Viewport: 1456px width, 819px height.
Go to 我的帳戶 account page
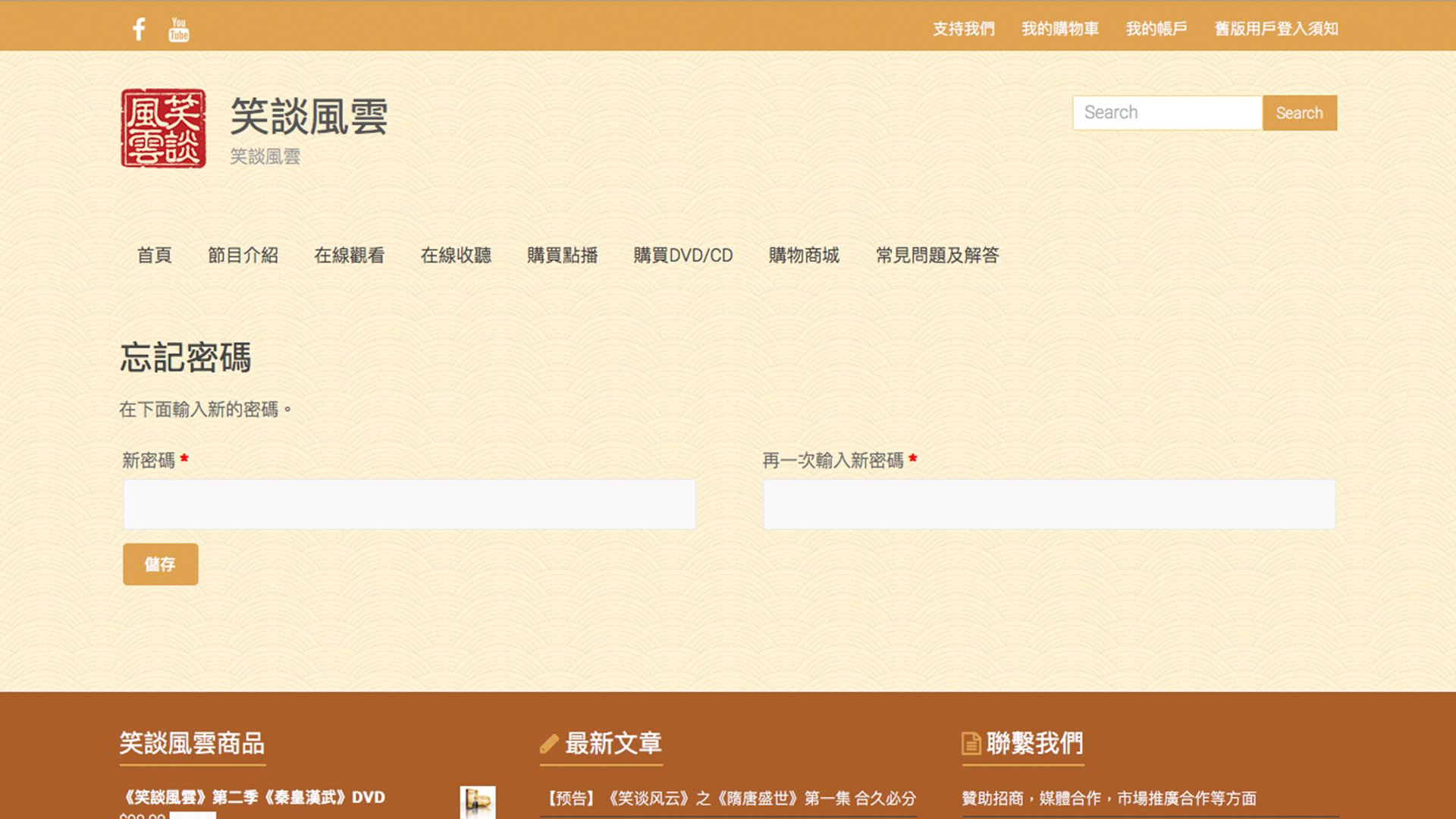(1156, 29)
